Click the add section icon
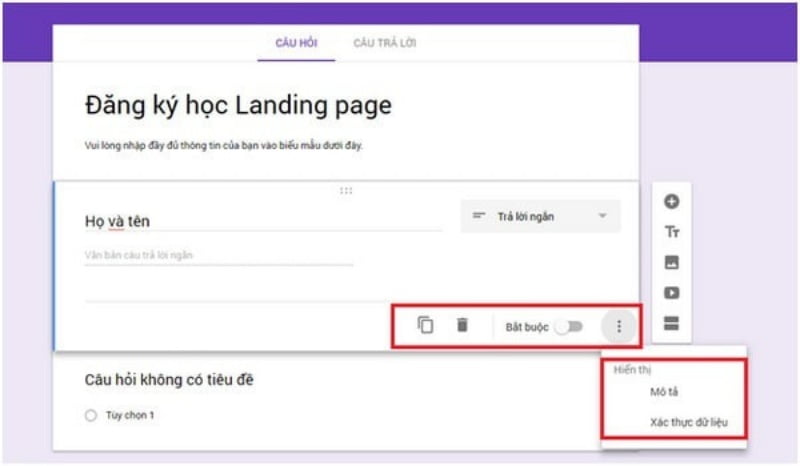This screenshot has width=800, height=466. coord(672,323)
